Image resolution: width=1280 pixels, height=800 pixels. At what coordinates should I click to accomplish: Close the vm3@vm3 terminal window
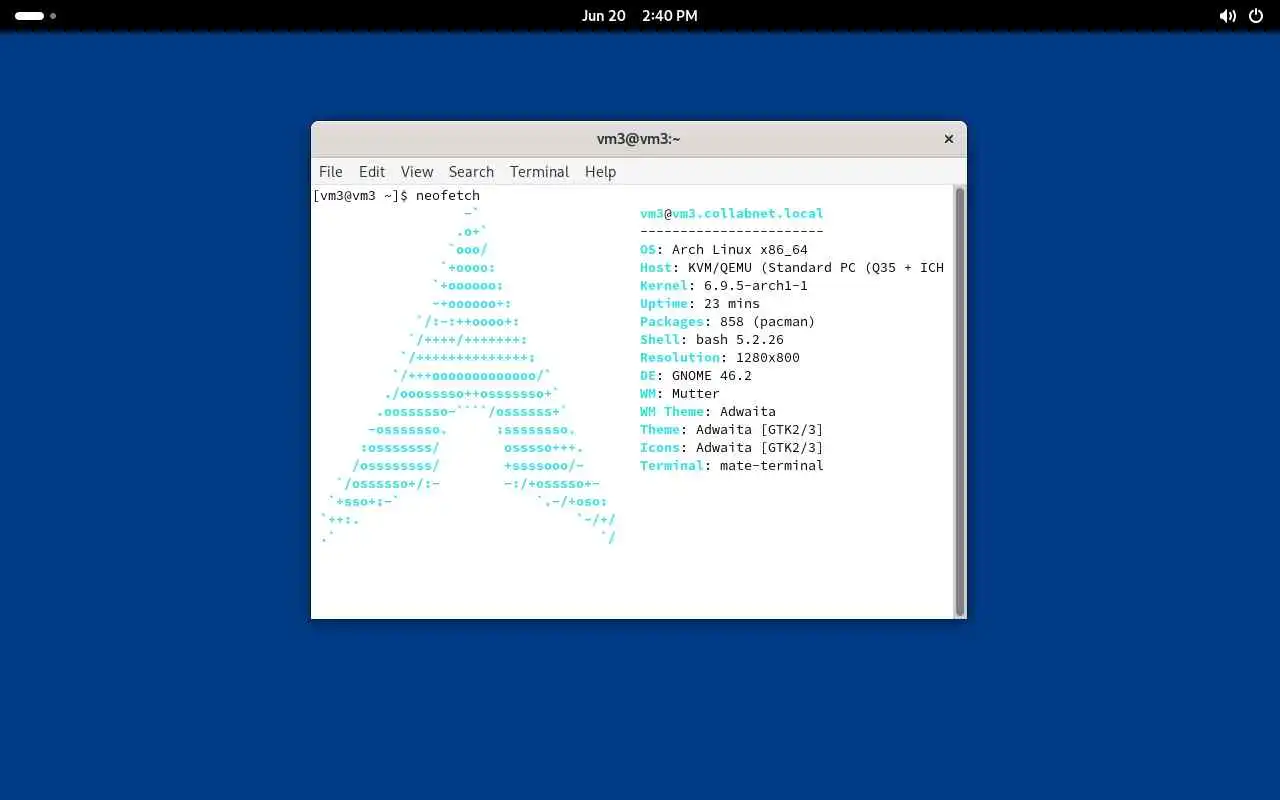click(949, 139)
